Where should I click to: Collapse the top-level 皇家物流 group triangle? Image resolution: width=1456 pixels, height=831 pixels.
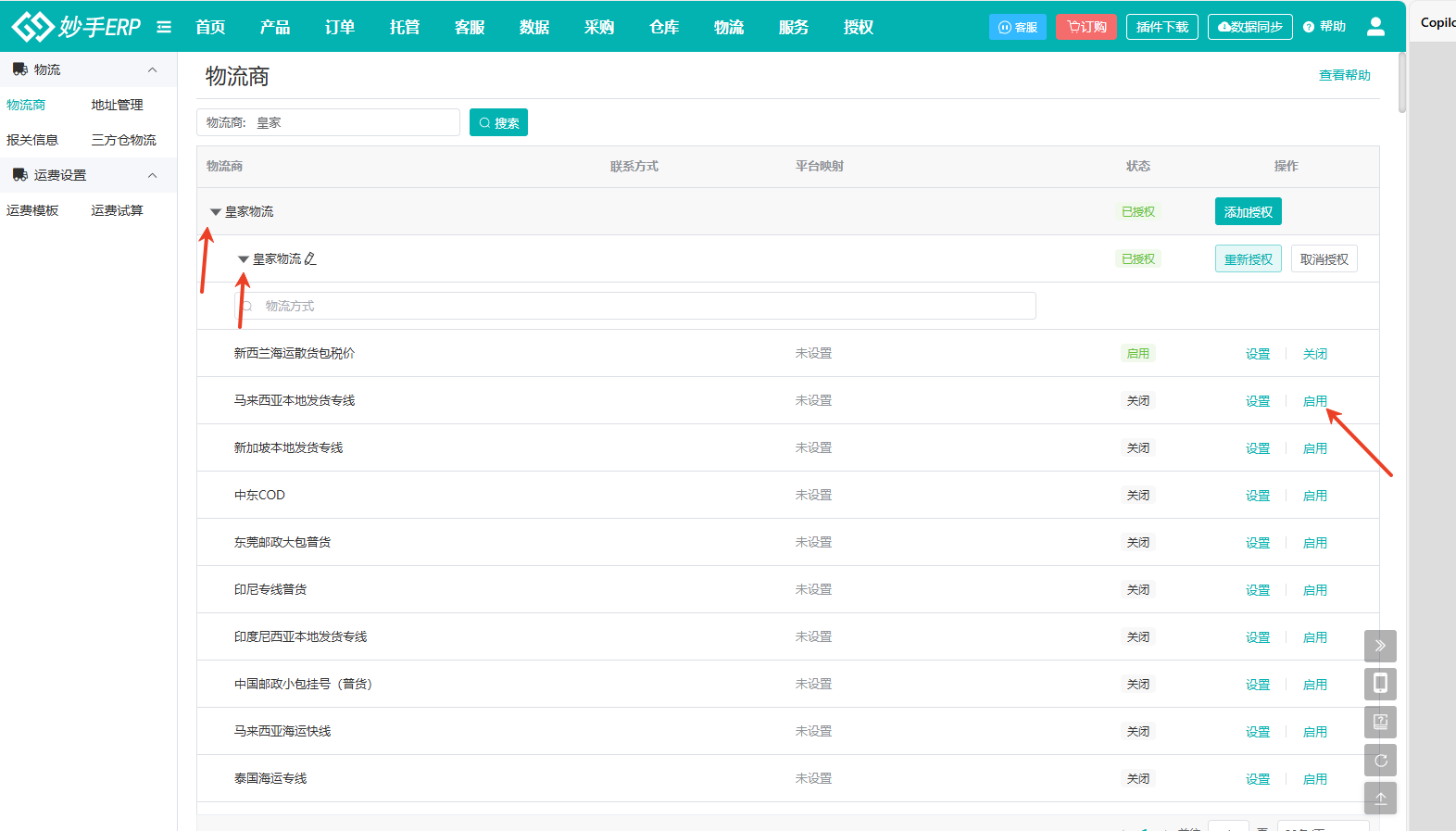point(215,212)
